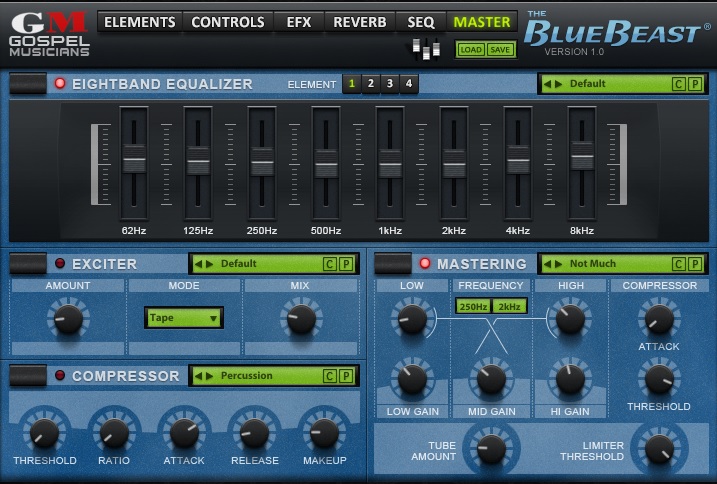
Task: Click the Blue Beast logo
Action: tap(615, 32)
